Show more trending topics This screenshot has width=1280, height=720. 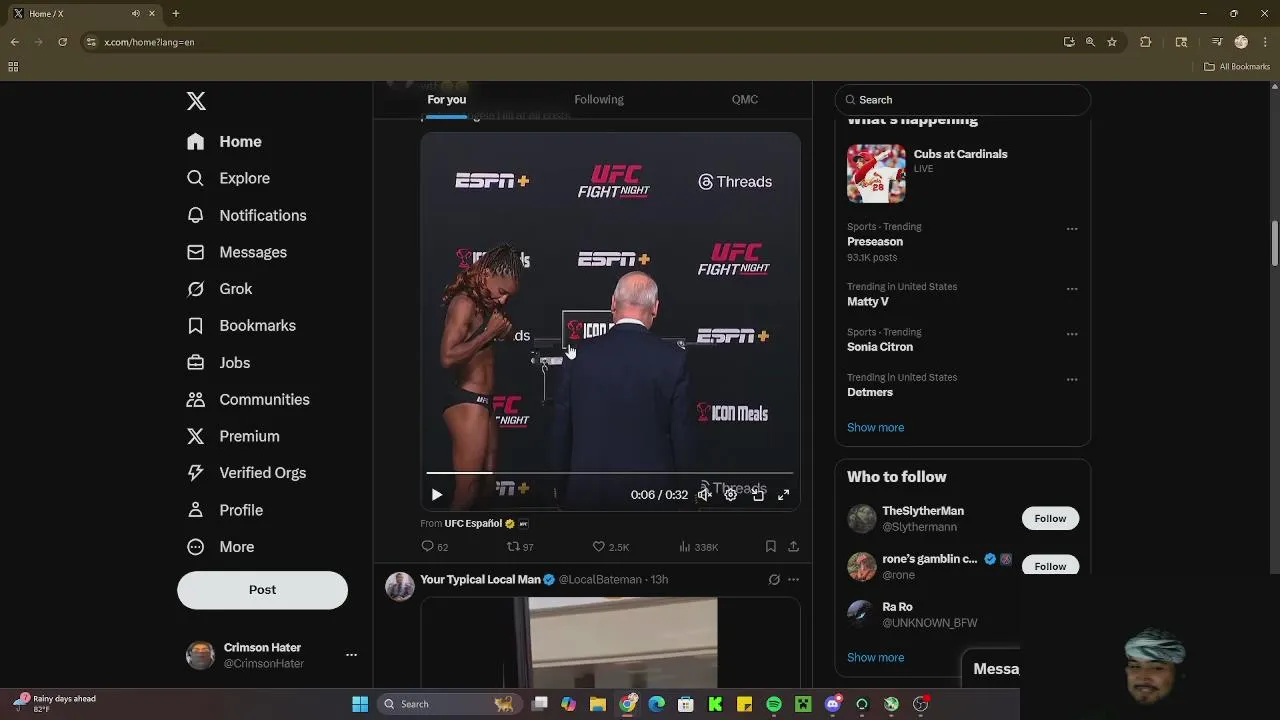[875, 428]
